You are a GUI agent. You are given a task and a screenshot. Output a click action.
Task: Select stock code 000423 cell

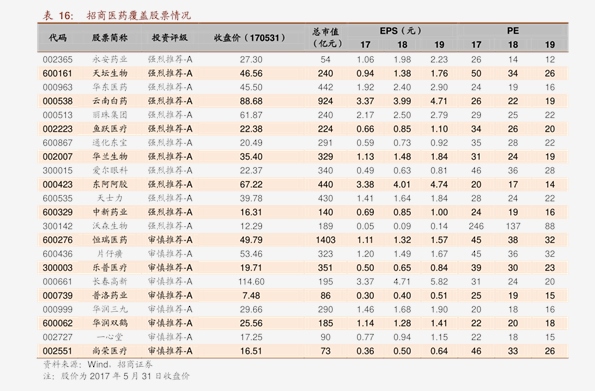point(57,184)
